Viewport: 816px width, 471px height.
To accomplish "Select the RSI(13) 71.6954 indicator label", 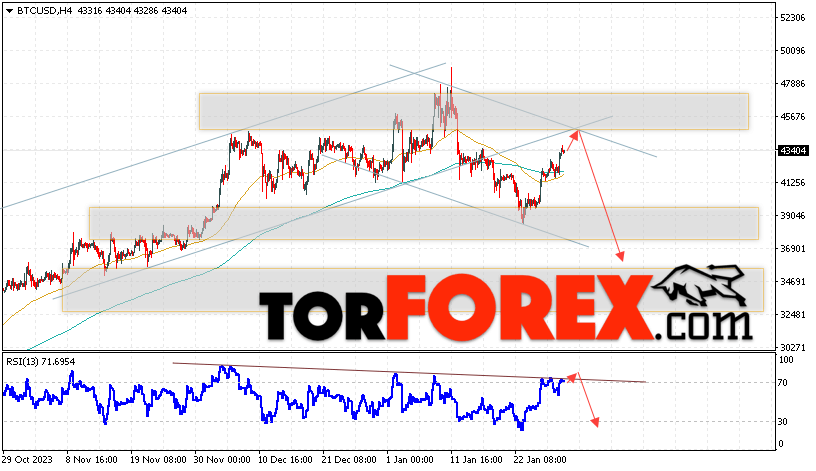I will coord(41,361).
